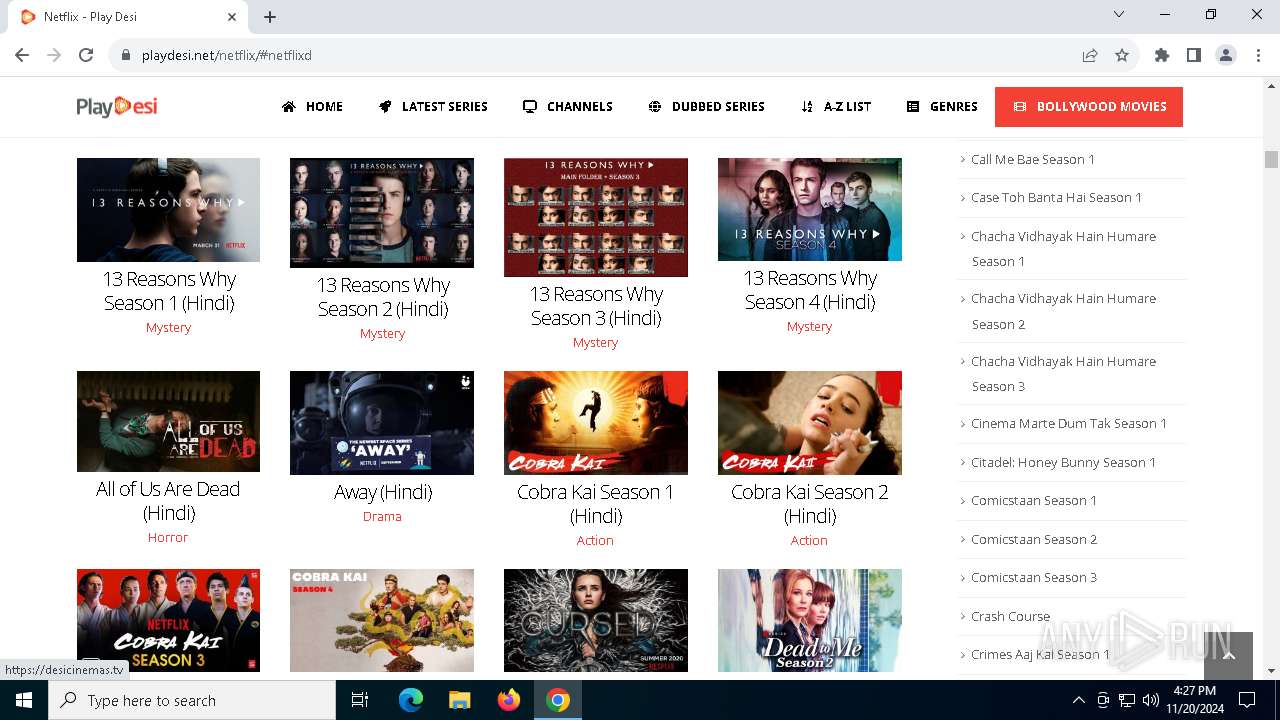Open Chacha Vidhayak Hain Humare Season 2
The height and width of the screenshot is (720, 1280).
[1063, 311]
